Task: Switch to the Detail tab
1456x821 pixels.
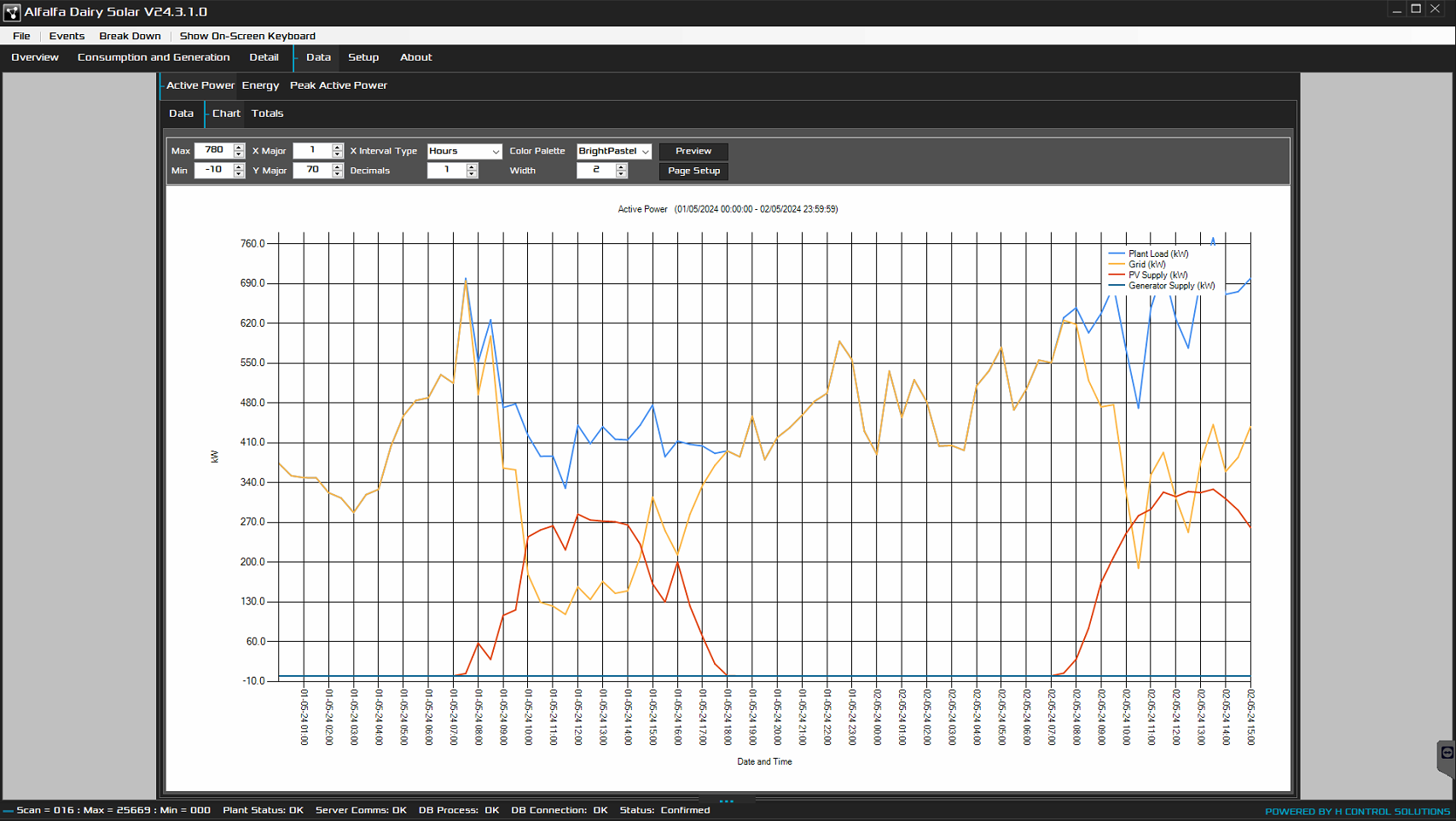Action: (264, 57)
